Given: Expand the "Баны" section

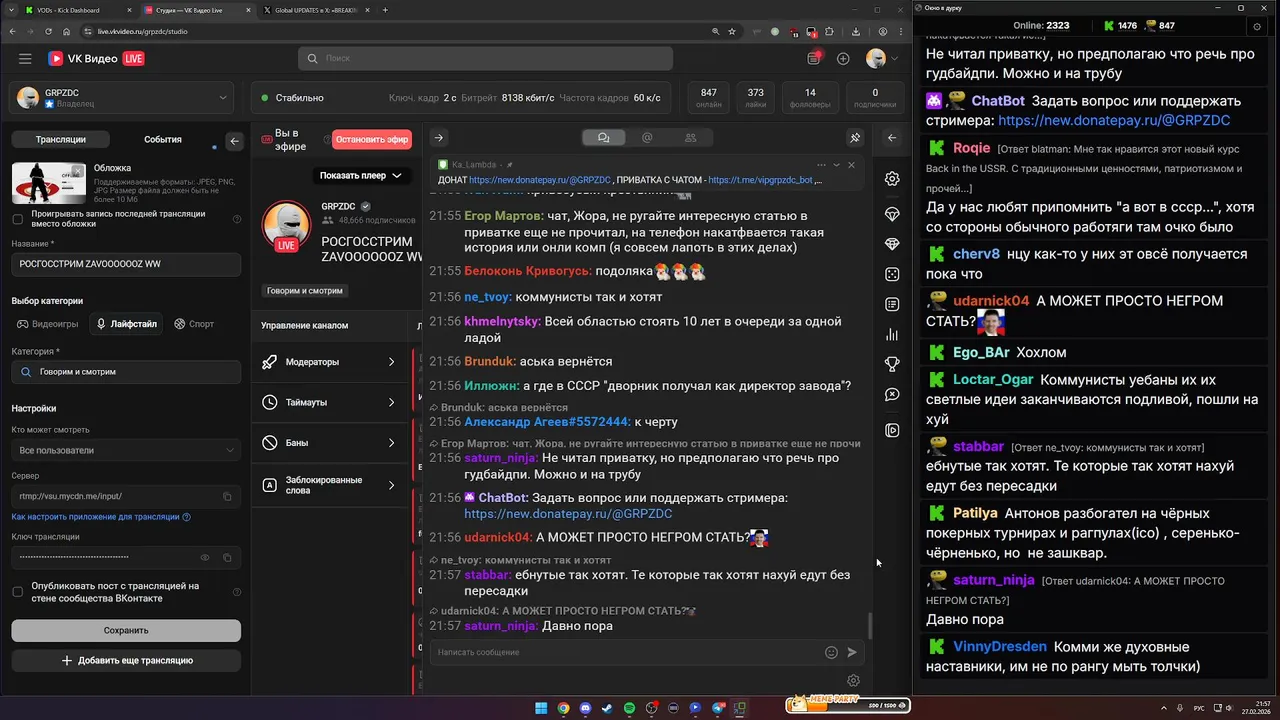Looking at the screenshot, I should click(331, 443).
